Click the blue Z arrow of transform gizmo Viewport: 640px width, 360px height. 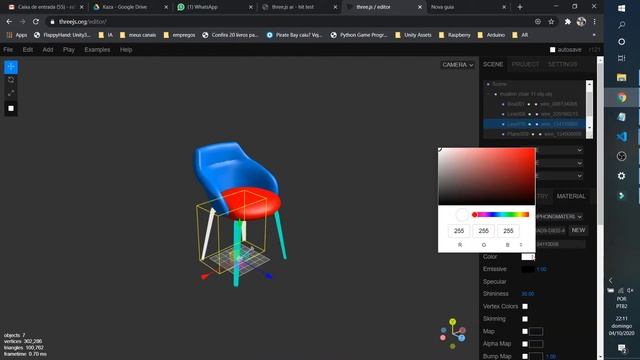coord(268,276)
